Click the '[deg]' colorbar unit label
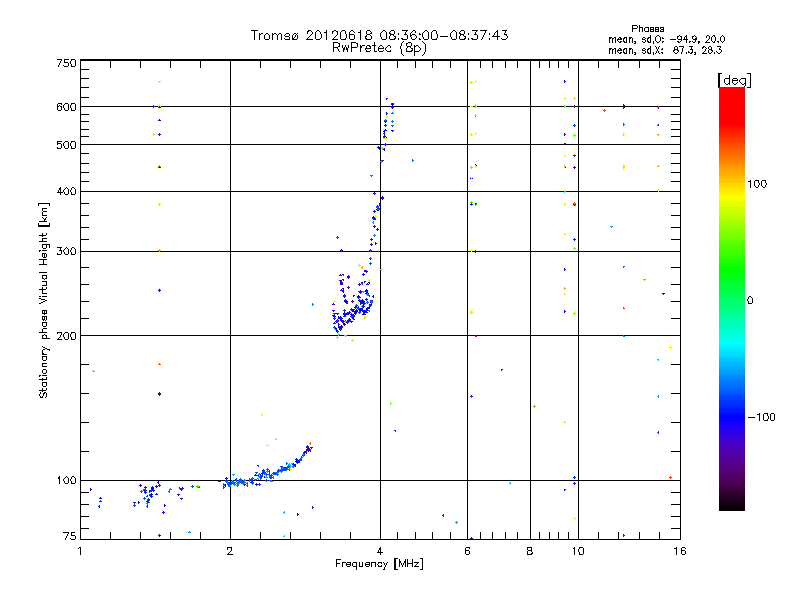Screen dimensions: 800x600 click(734, 81)
